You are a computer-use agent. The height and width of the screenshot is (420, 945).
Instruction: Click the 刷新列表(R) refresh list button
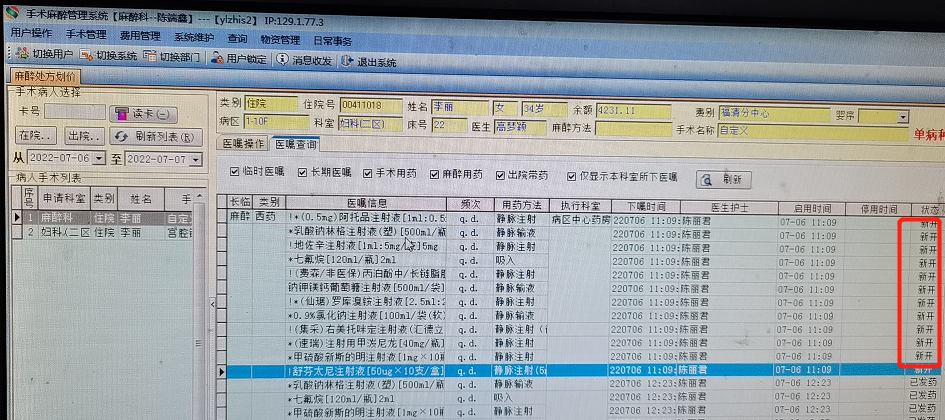pos(157,137)
